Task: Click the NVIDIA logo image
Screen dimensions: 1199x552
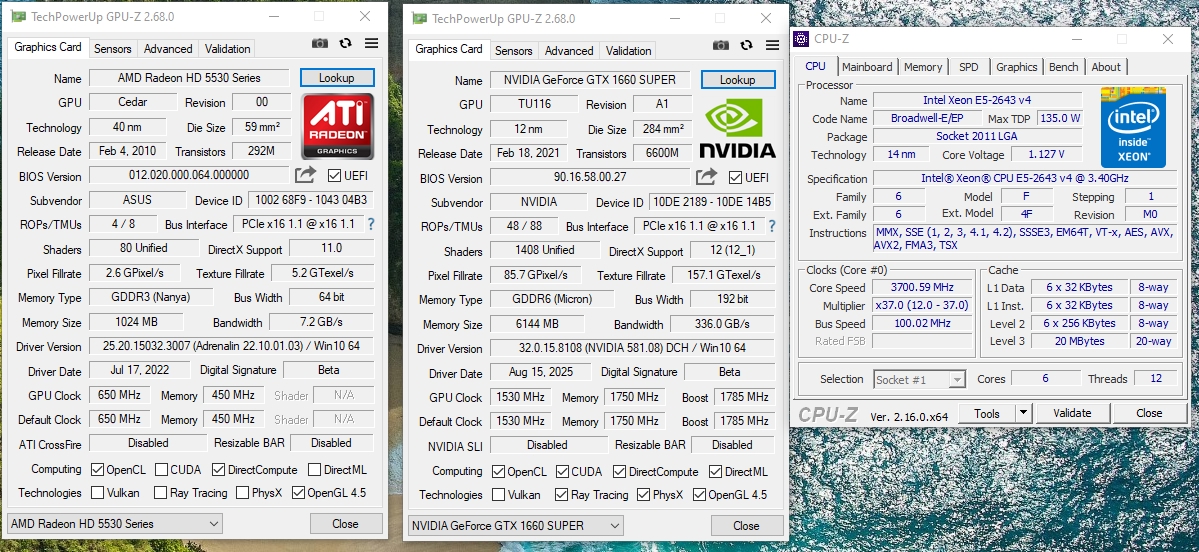Action: point(737,127)
